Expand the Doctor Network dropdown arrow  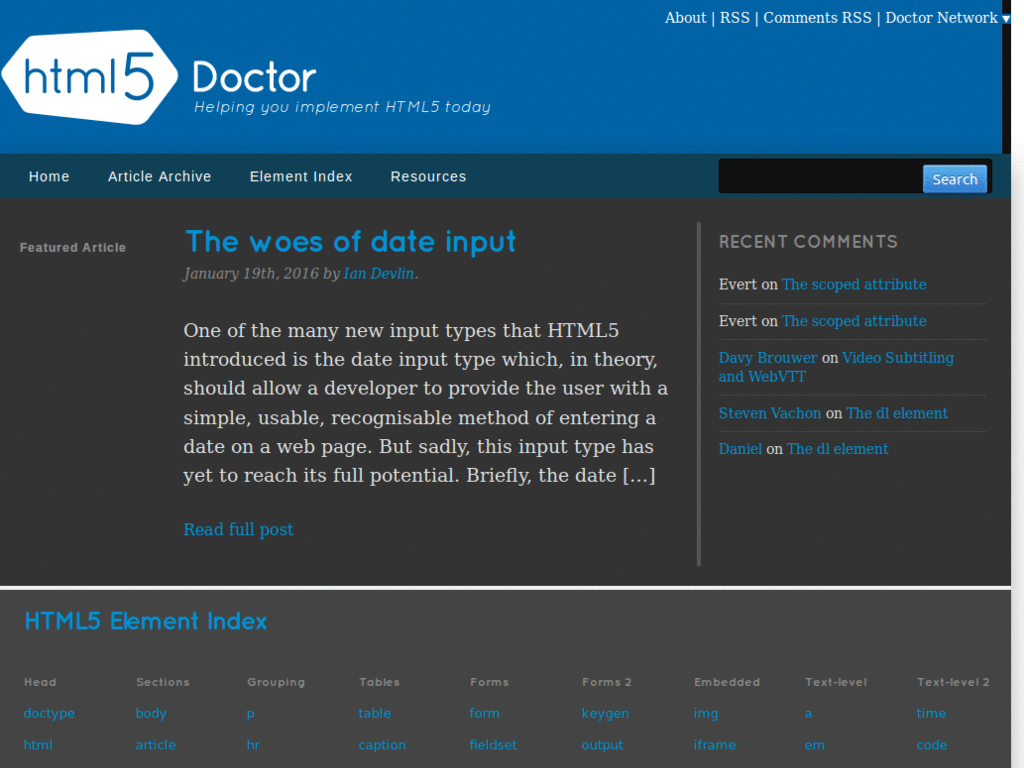click(x=1006, y=19)
